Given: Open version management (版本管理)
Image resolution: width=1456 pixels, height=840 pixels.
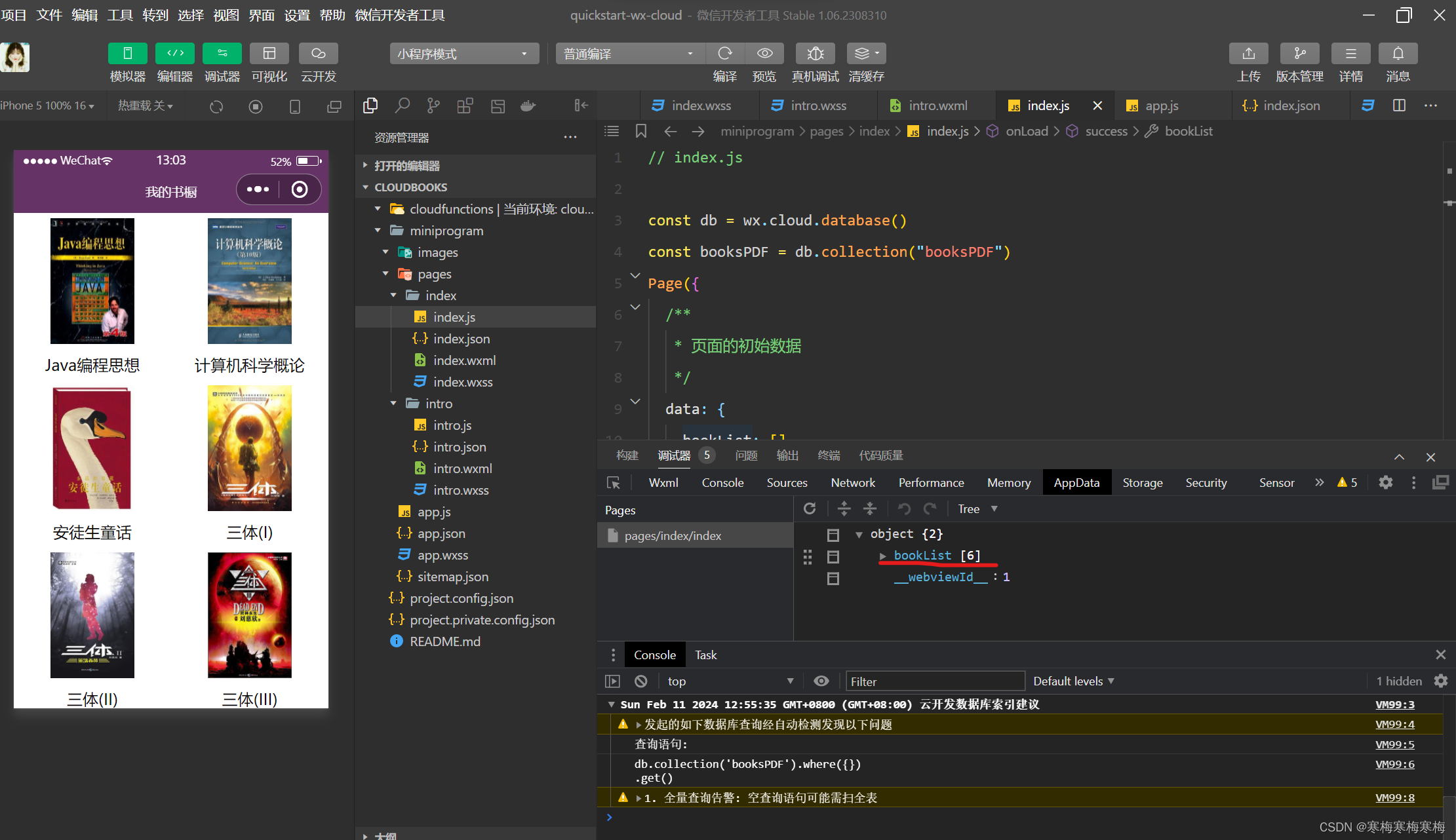Looking at the screenshot, I should click(1299, 54).
